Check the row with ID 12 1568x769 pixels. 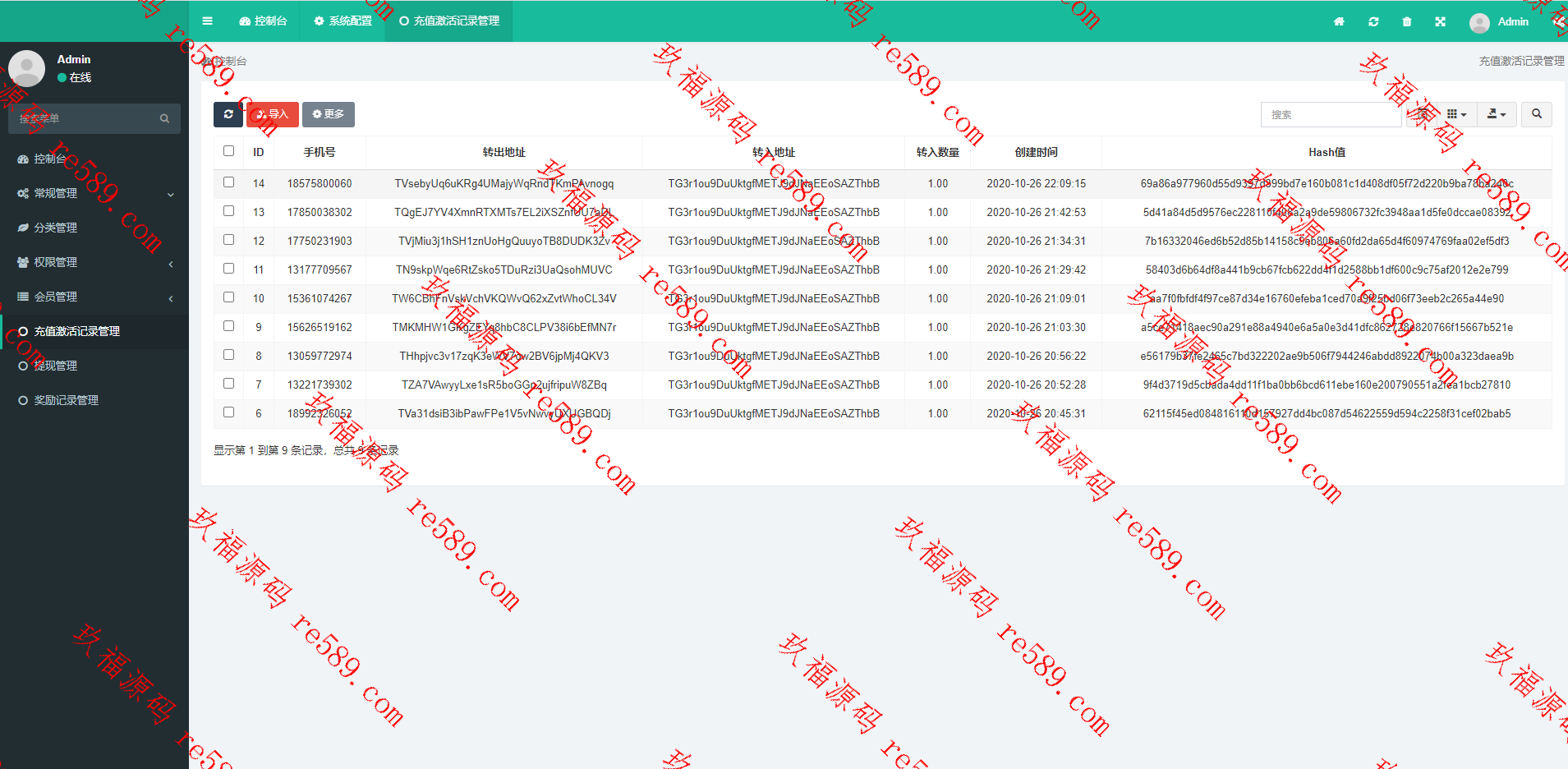[x=228, y=240]
